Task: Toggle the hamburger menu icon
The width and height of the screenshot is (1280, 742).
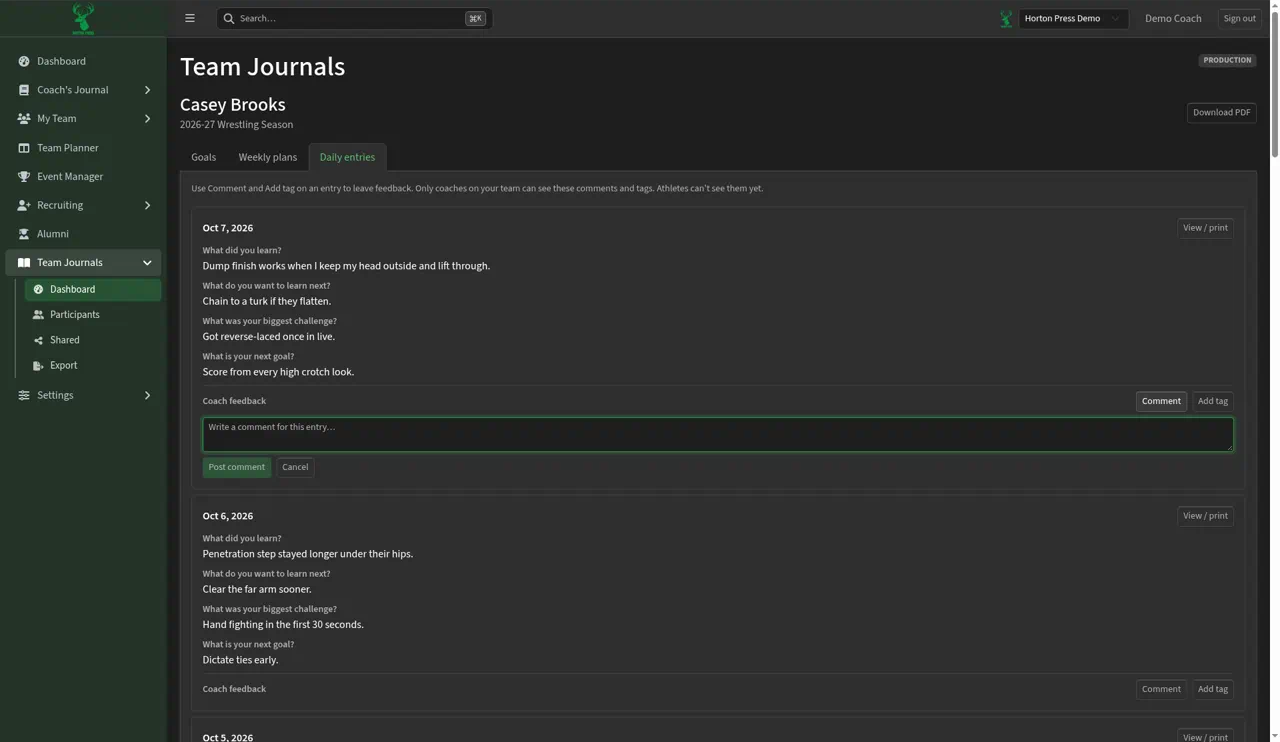Action: tap(190, 18)
